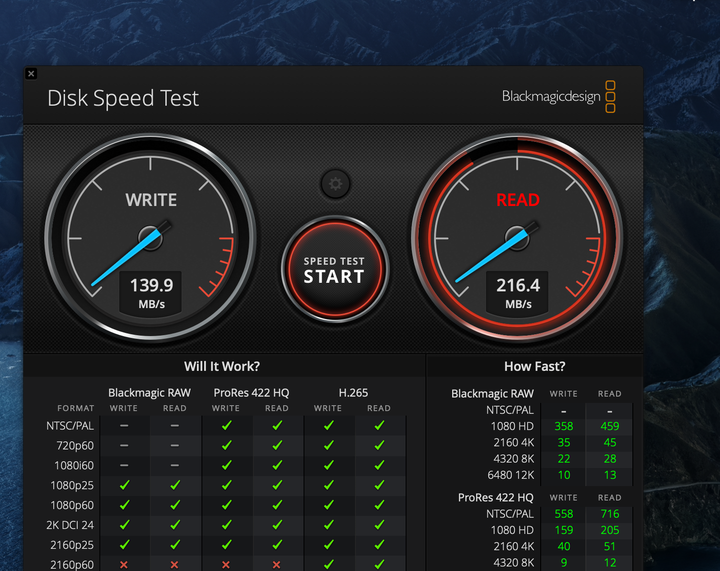The height and width of the screenshot is (571, 720).
Task: Click the WRITE gauge 139.9 MB/s readout
Action: (x=151, y=293)
